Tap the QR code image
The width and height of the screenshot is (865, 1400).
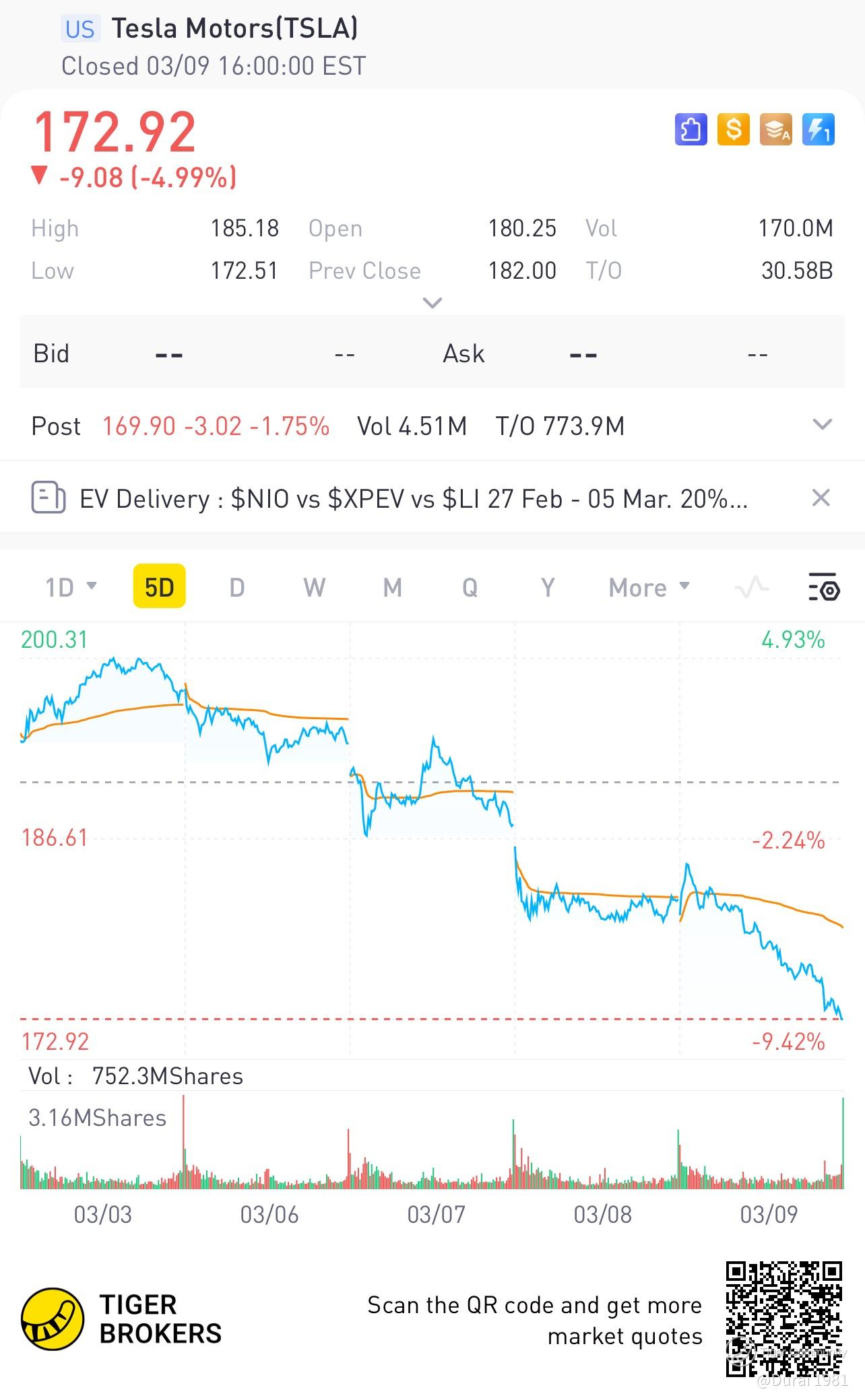coord(784,1319)
